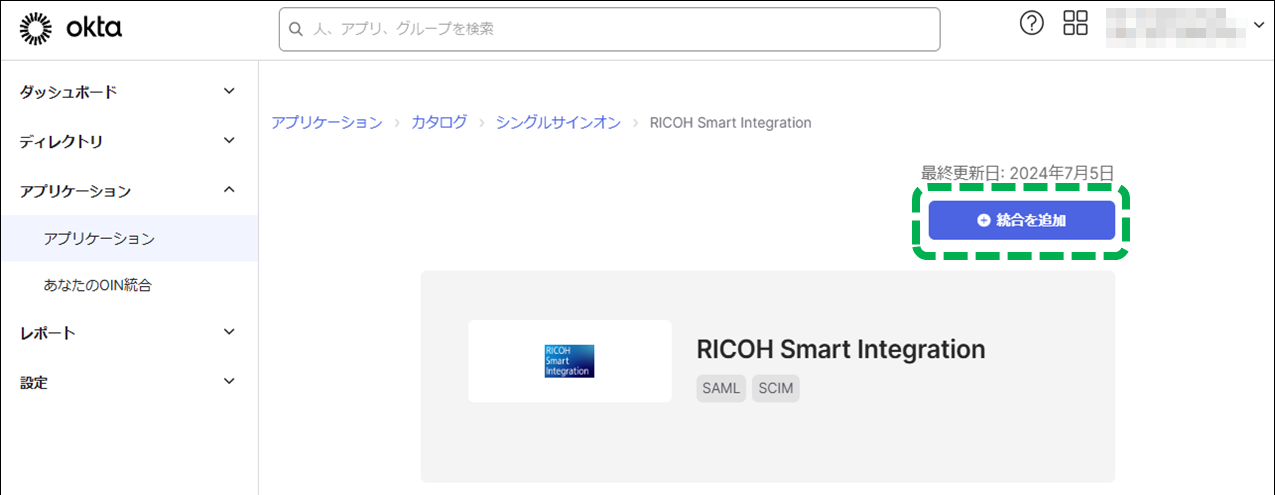Expand ダッシュボード sidebar section
The width and height of the screenshot is (1275, 495).
pyautogui.click(x=129, y=92)
